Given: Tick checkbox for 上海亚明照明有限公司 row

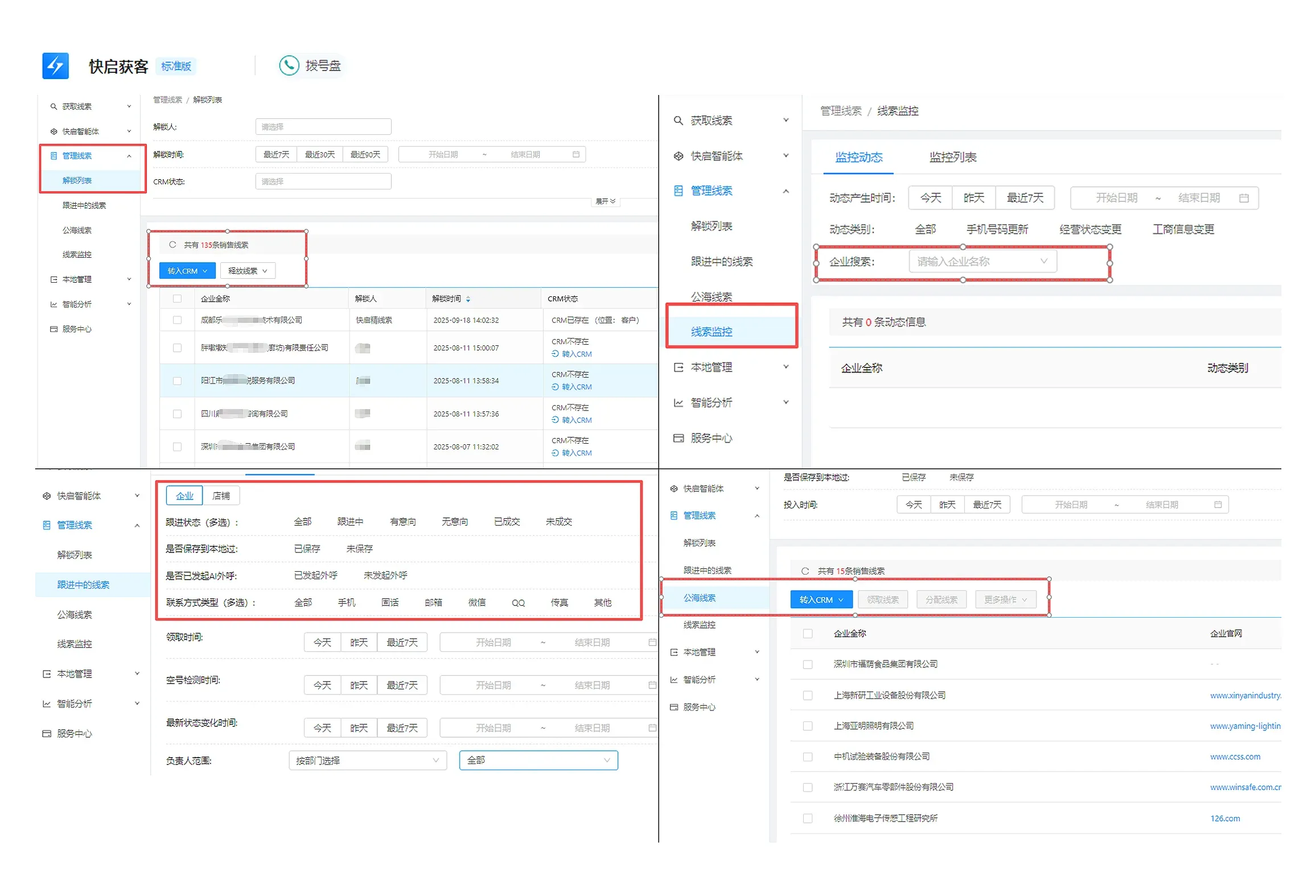Looking at the screenshot, I should tap(807, 726).
